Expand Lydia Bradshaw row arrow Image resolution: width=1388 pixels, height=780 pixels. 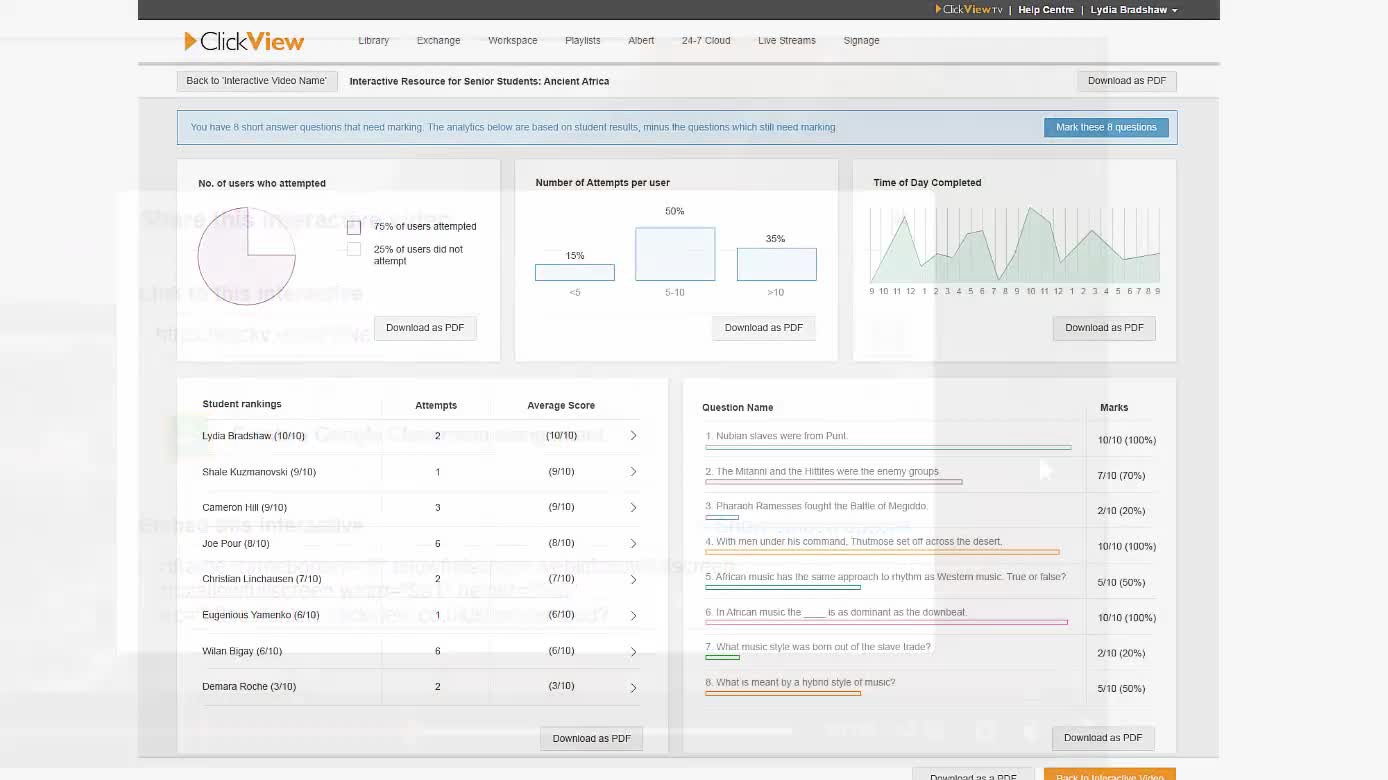[633, 436]
